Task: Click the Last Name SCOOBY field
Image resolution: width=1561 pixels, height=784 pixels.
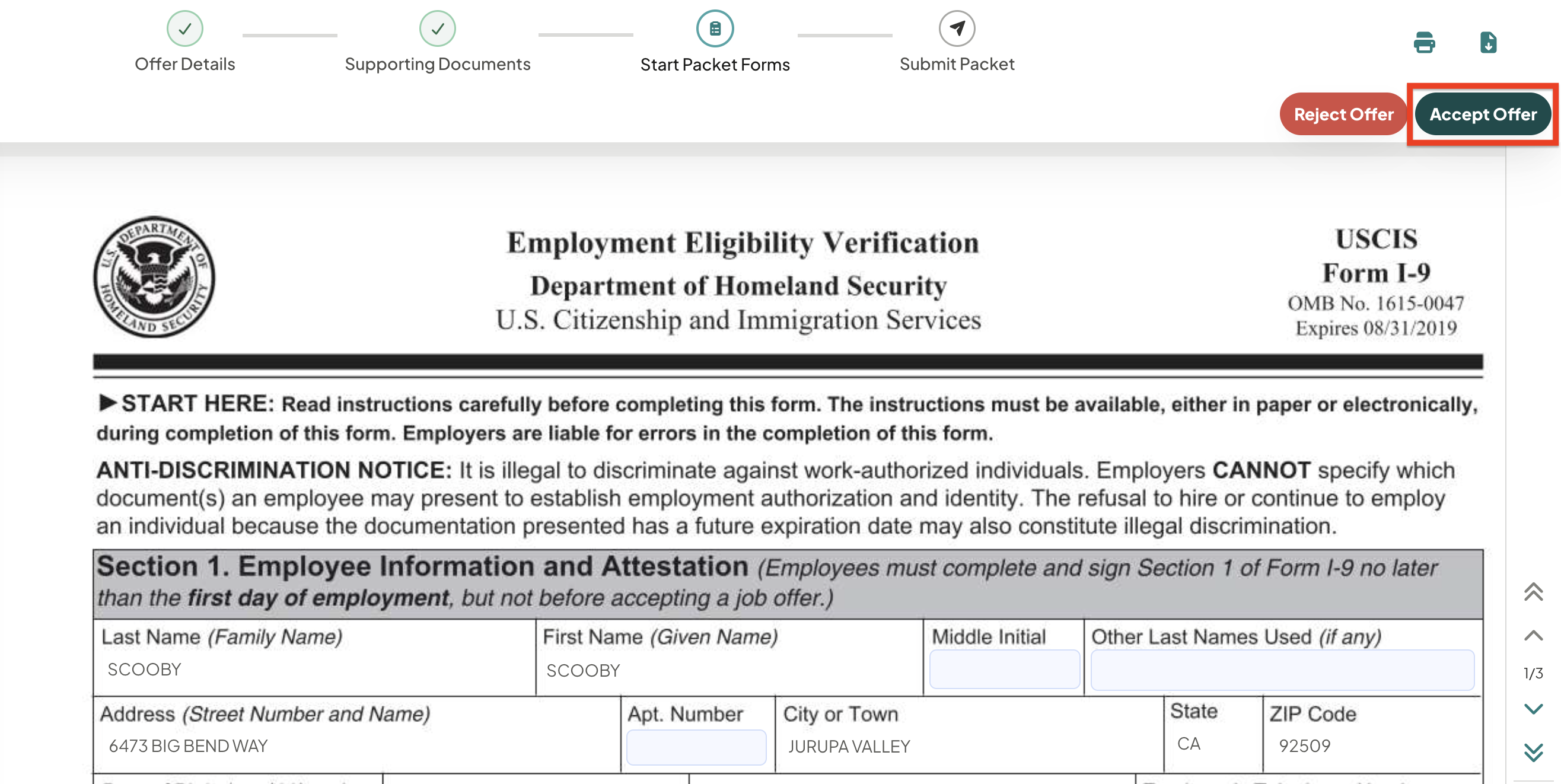Action: [x=315, y=670]
